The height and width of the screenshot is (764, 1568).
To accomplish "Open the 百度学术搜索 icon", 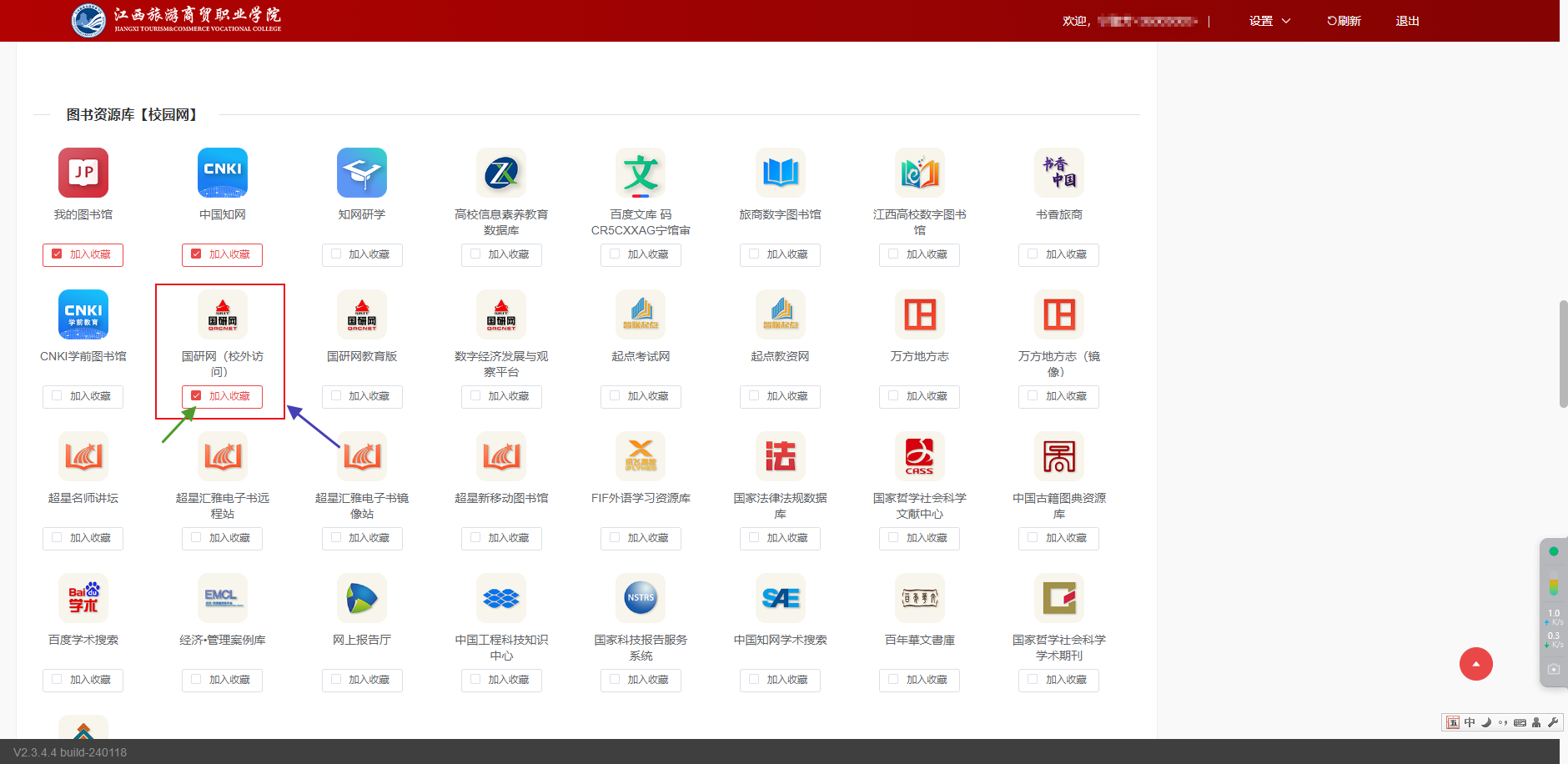I will (x=83, y=598).
